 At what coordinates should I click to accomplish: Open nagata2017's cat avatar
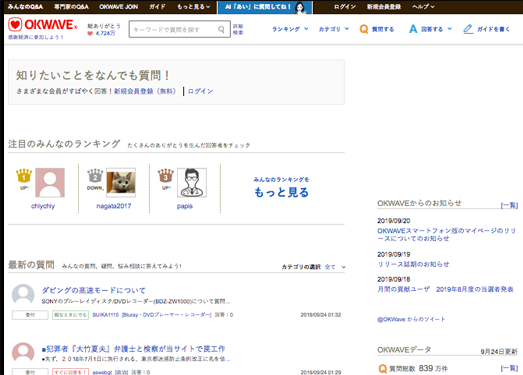121,182
